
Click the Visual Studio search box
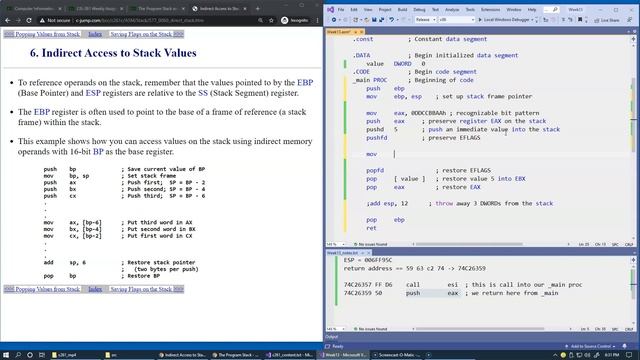[x=551, y=9]
